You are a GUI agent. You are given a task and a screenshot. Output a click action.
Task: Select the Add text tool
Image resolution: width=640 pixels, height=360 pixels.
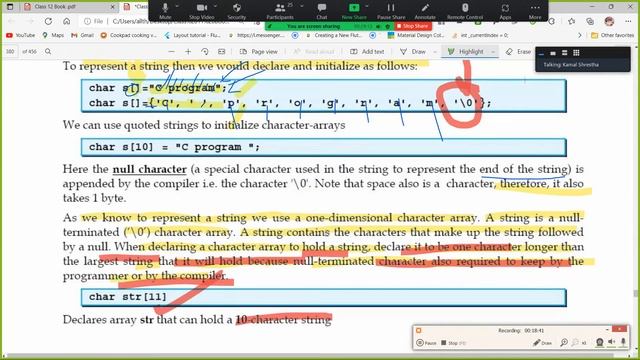[x=367, y=51]
